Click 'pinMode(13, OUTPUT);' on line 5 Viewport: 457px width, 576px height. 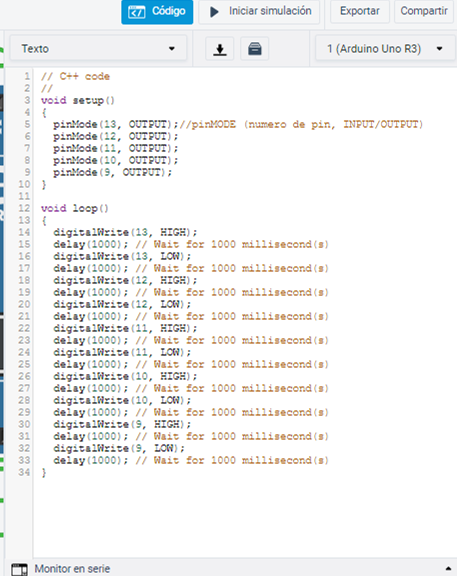click(x=116, y=125)
